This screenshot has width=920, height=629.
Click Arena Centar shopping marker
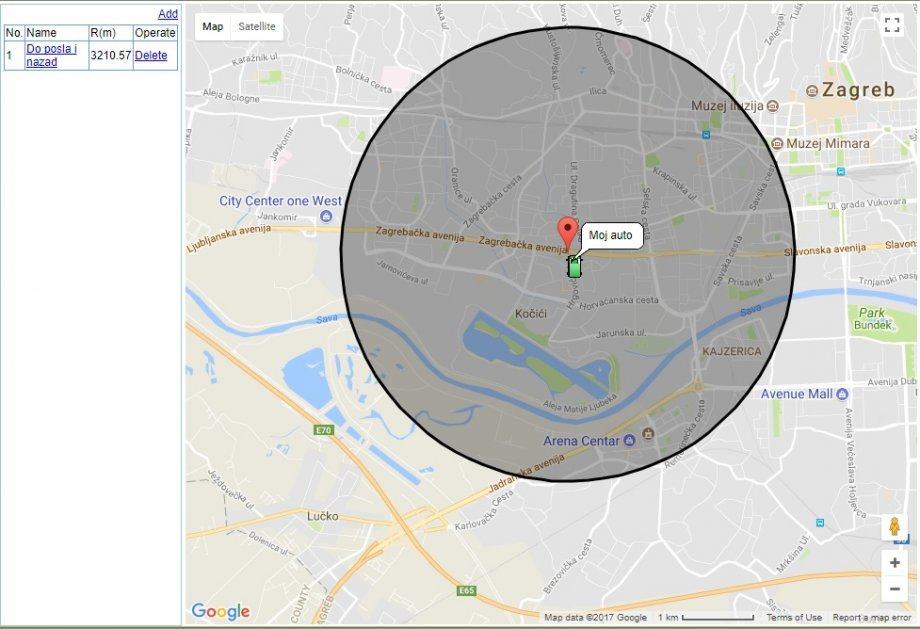(x=629, y=440)
